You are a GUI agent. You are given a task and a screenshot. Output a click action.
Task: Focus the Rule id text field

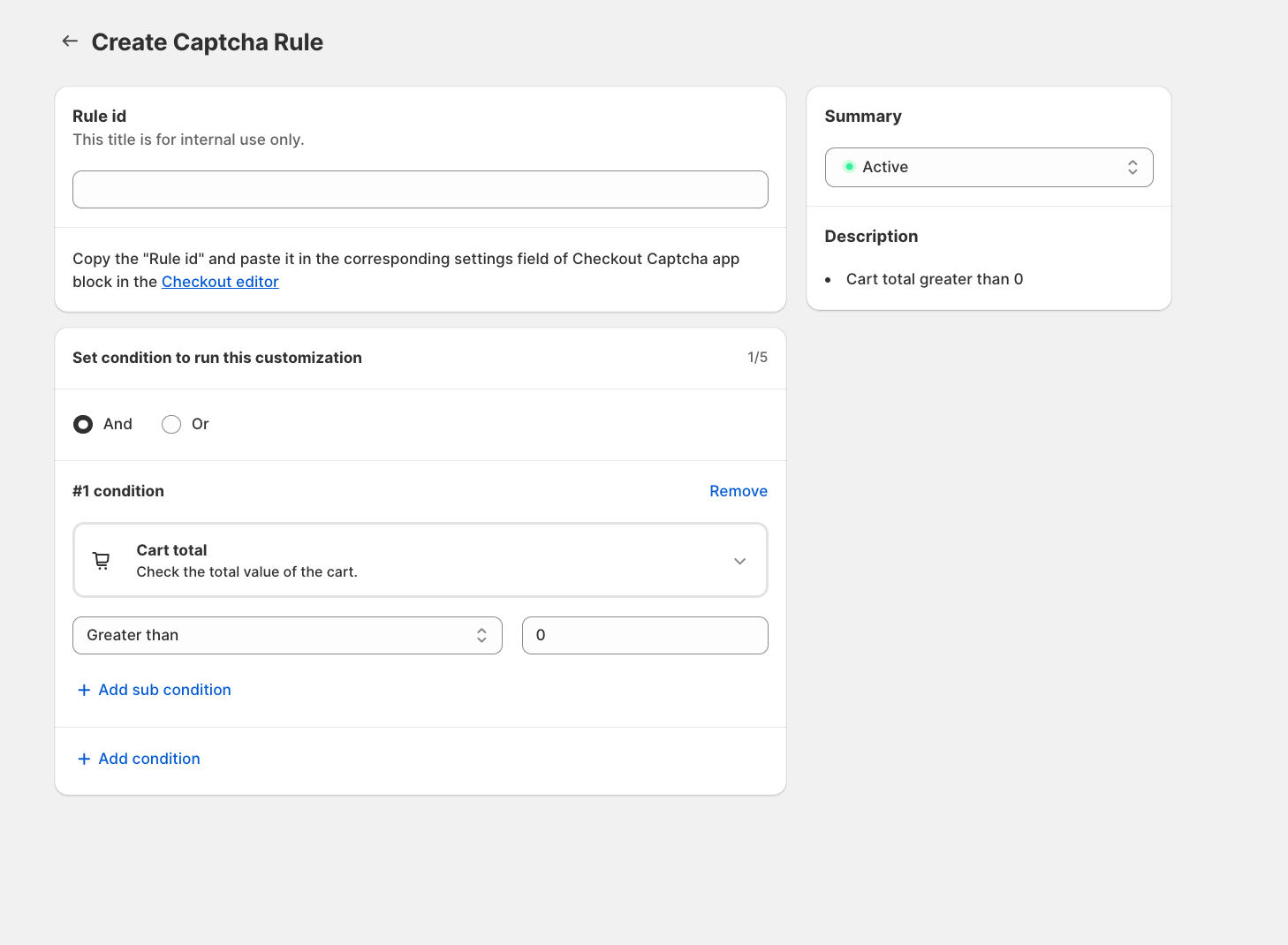coord(420,190)
